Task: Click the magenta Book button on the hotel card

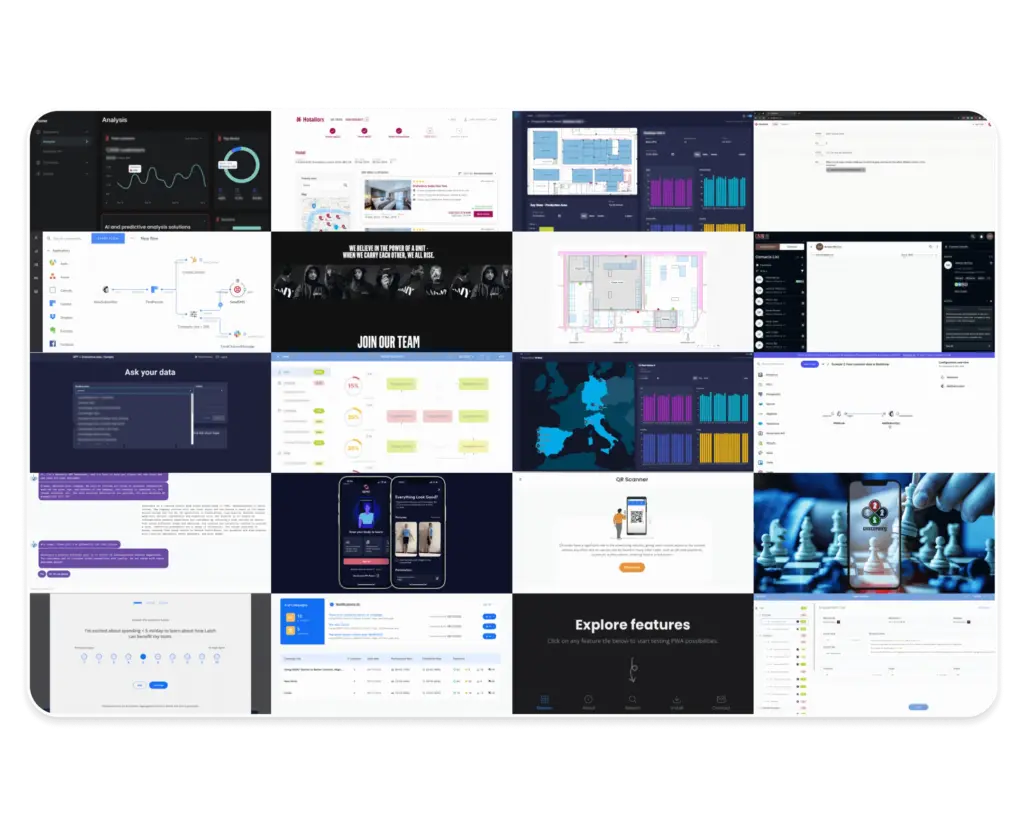Action: coord(483,214)
